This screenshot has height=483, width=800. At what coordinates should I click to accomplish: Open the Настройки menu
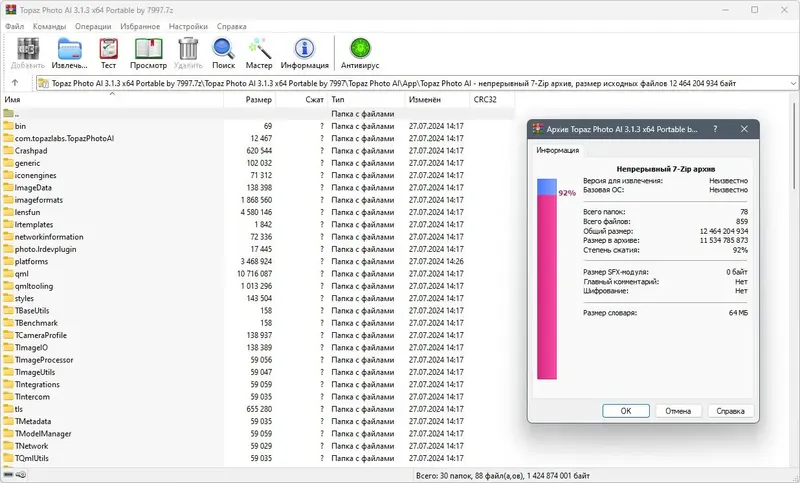[x=188, y=27]
